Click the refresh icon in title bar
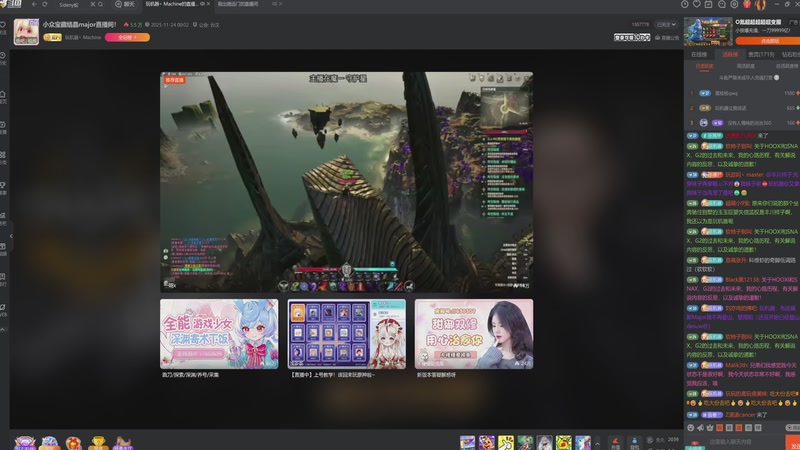The height and width of the screenshot is (450, 800). [x=45, y=4]
